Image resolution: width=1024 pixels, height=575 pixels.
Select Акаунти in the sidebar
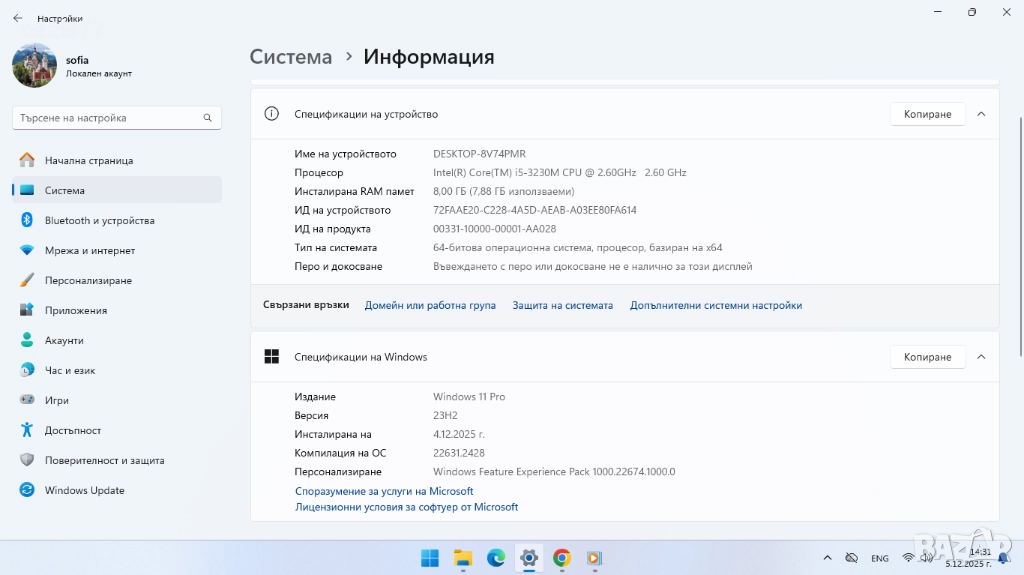click(x=64, y=340)
